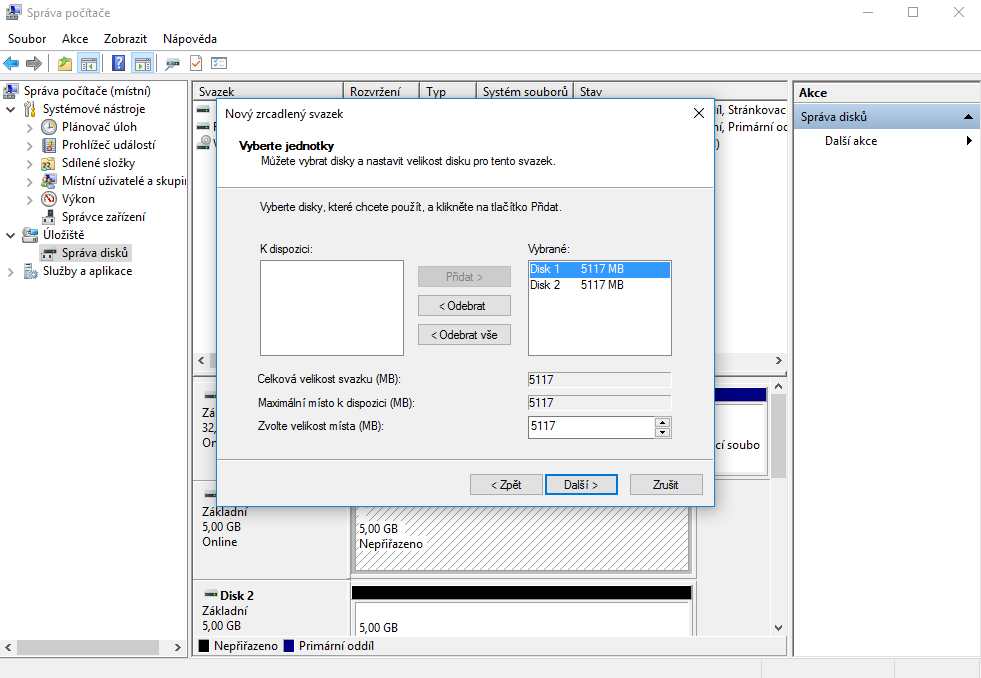Click the Up one level folder icon

pos(65,64)
